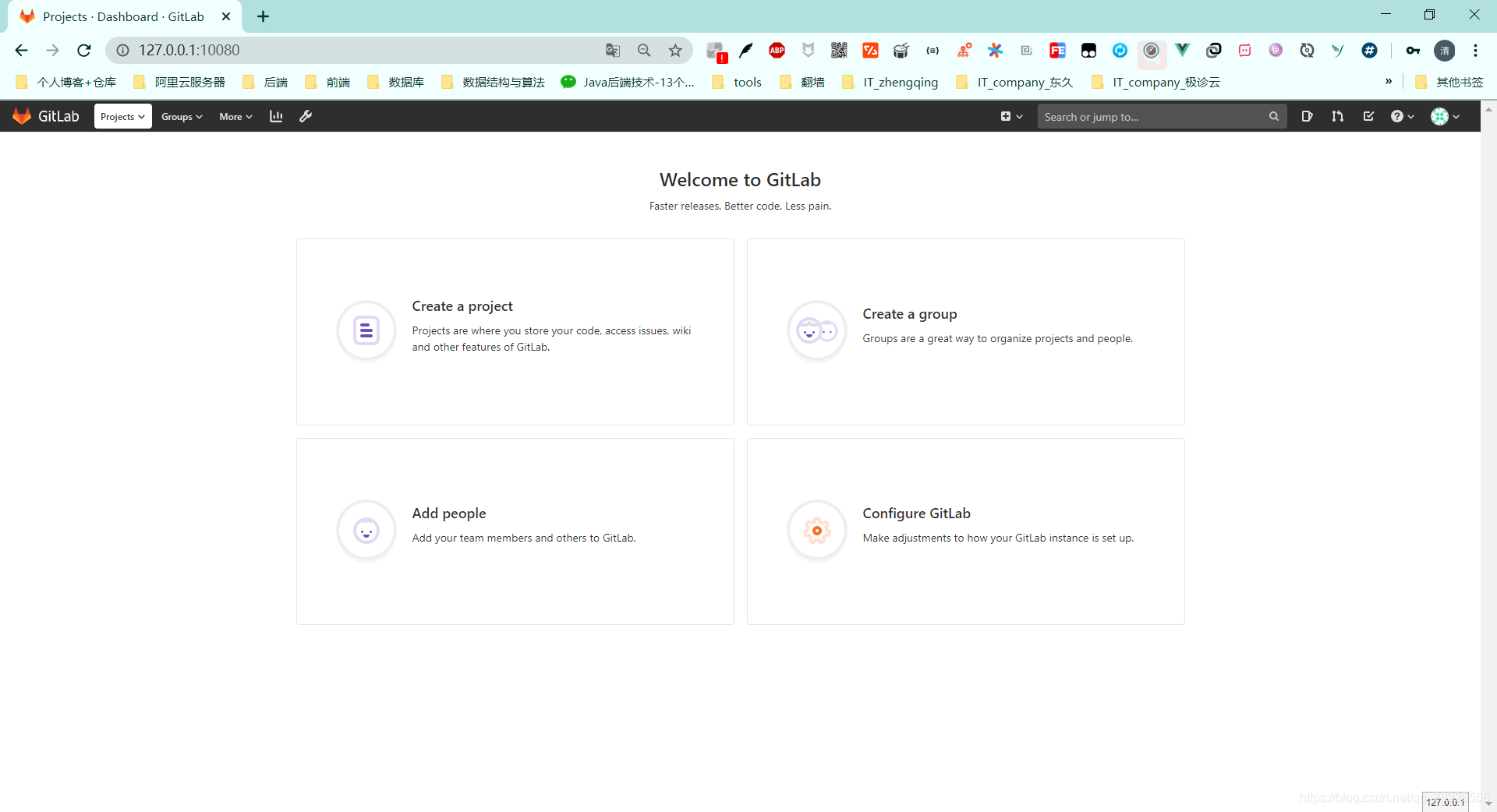Open the 数据结构与算法 bookmark folder

click(494, 82)
